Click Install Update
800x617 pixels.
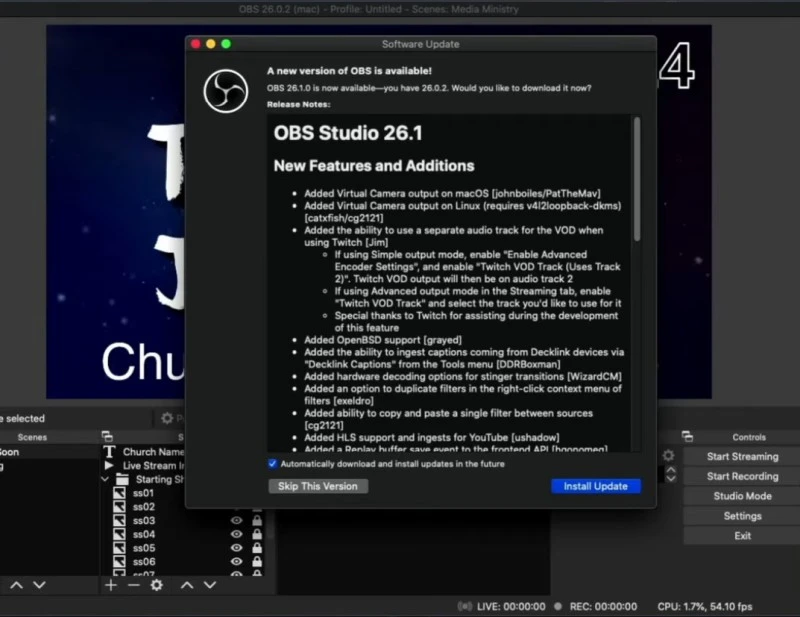tap(596, 485)
